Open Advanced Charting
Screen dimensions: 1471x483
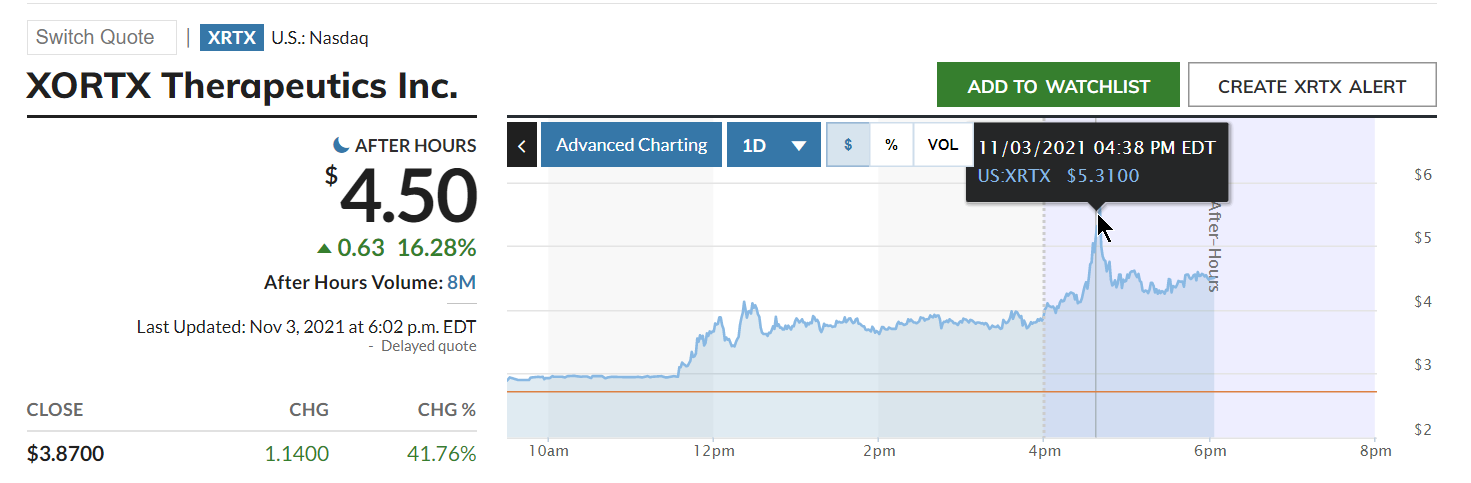tap(631, 145)
